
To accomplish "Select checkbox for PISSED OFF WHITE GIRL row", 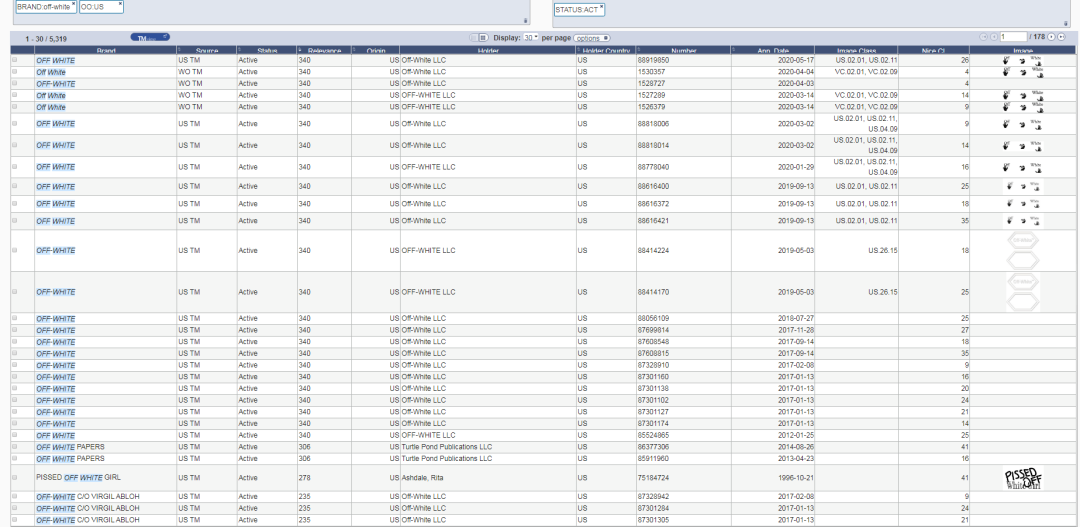I will coord(14,478).
